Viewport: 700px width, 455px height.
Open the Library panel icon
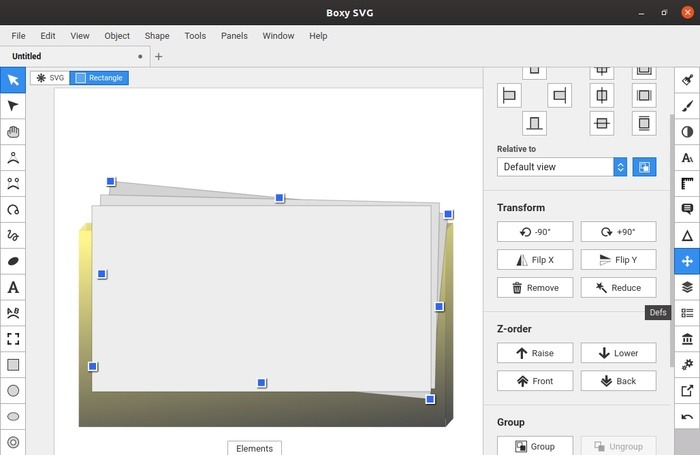687,339
